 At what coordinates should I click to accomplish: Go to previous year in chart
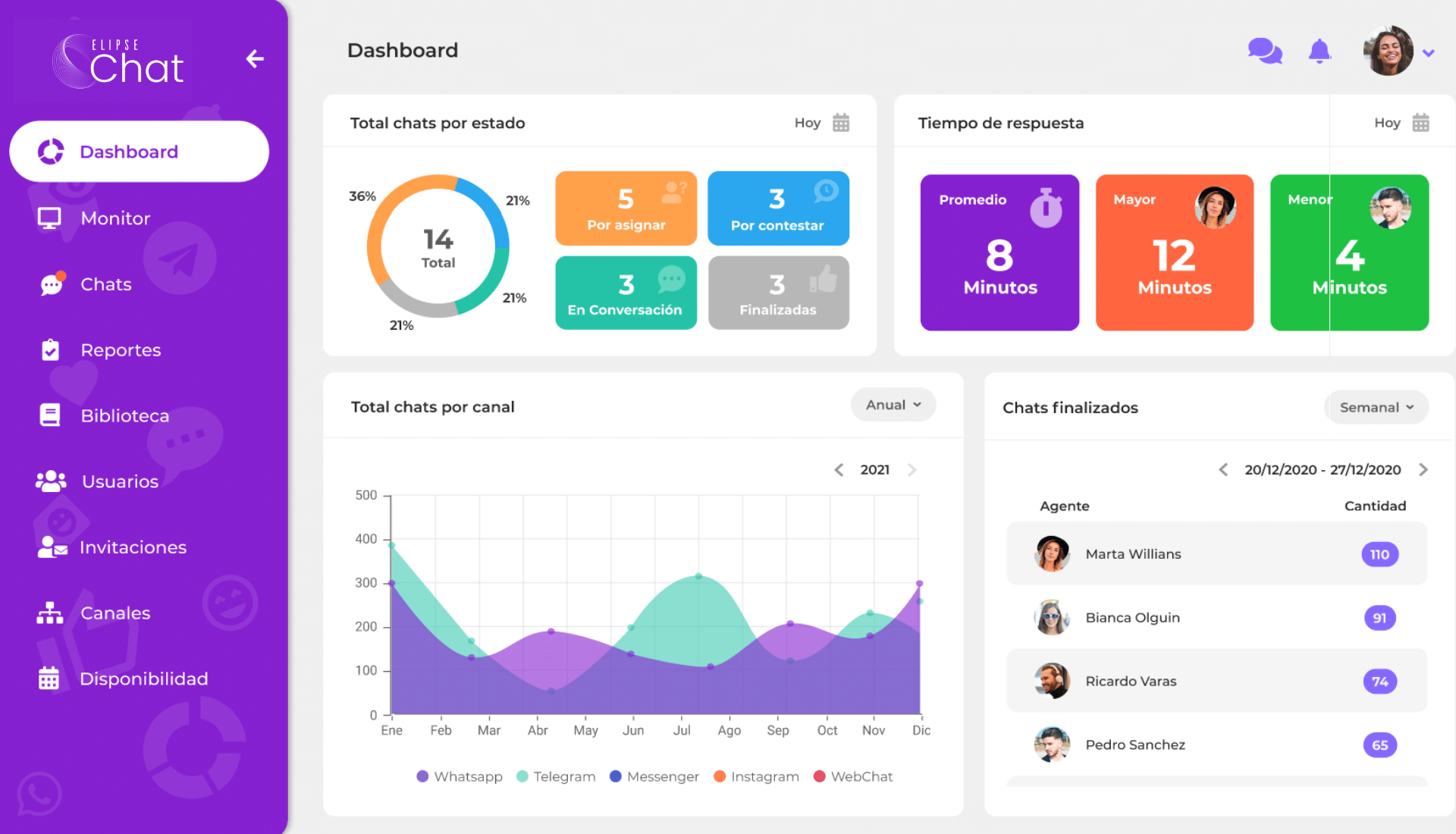tap(839, 470)
